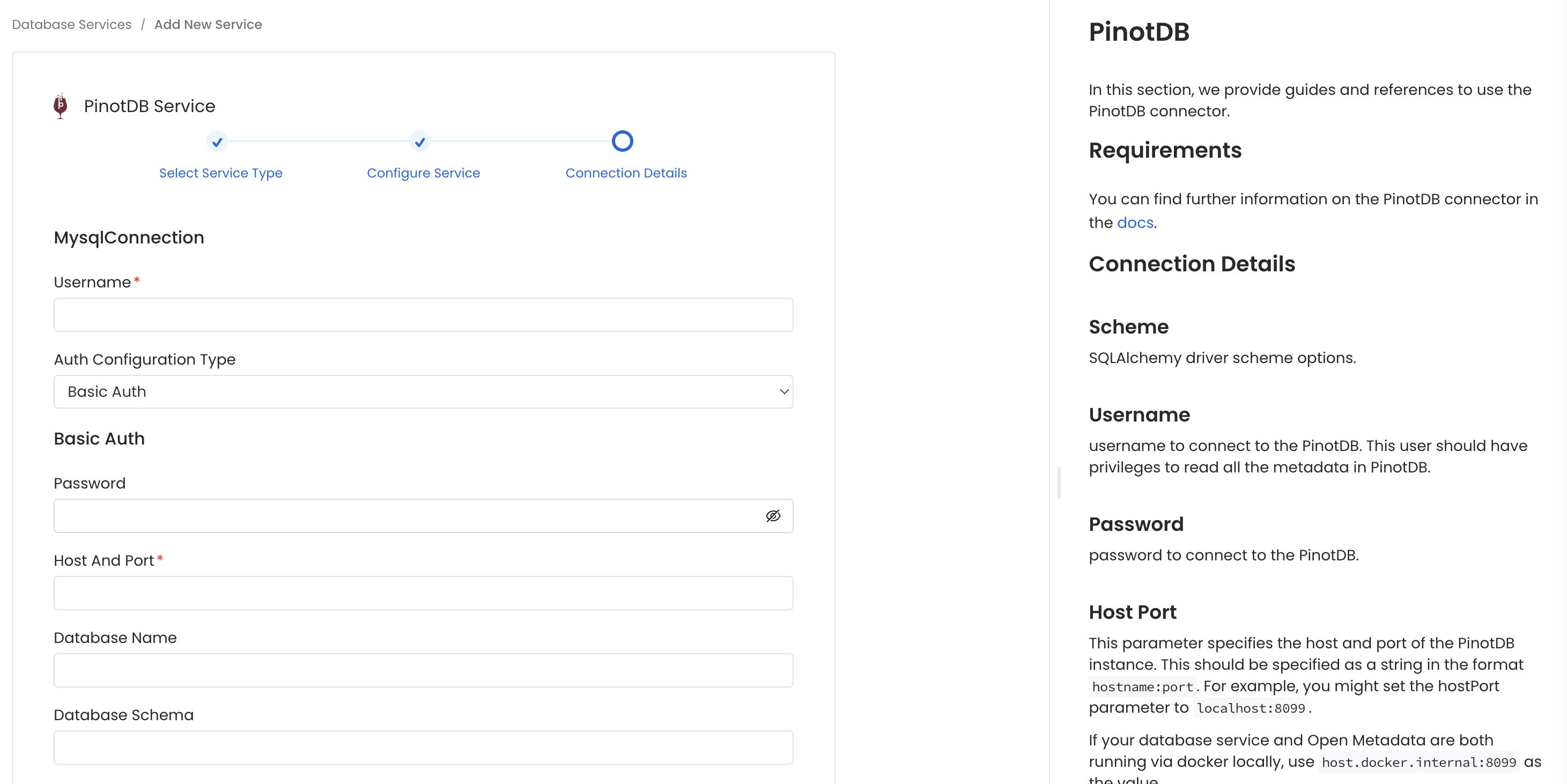Open the Database Services breadcrumb
This screenshot has width=1567, height=784.
pos(71,24)
